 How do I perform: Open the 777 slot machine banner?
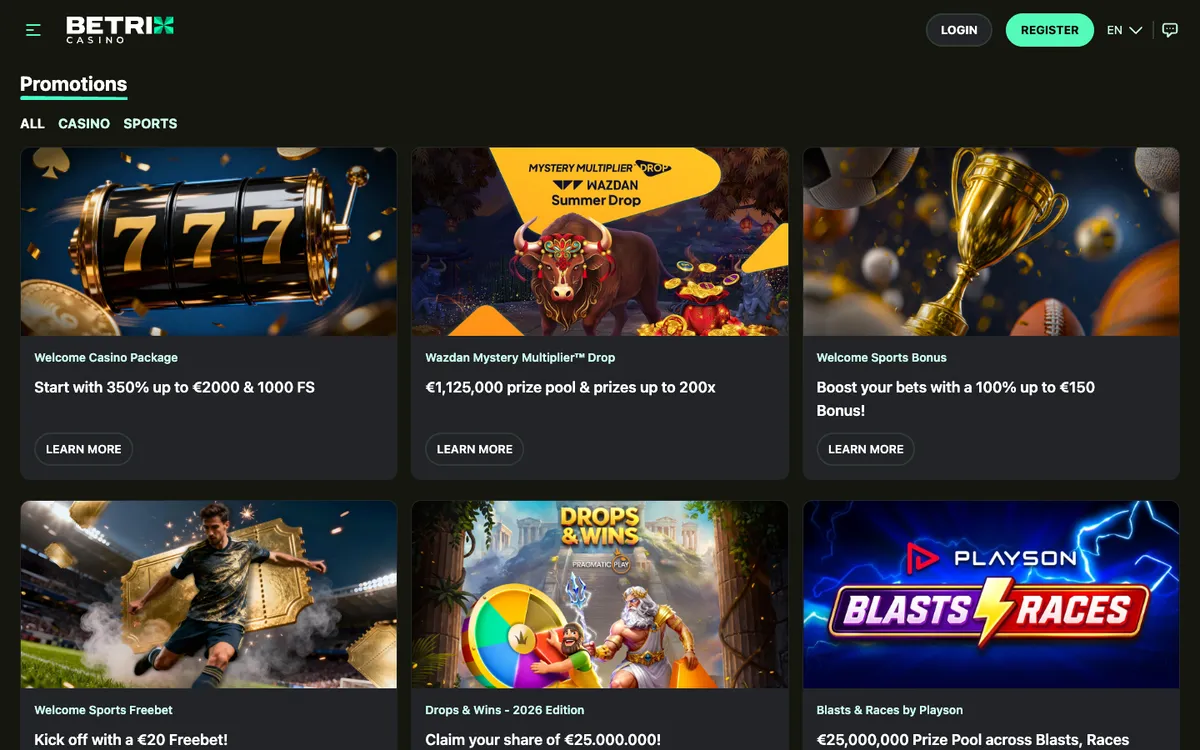pos(209,241)
